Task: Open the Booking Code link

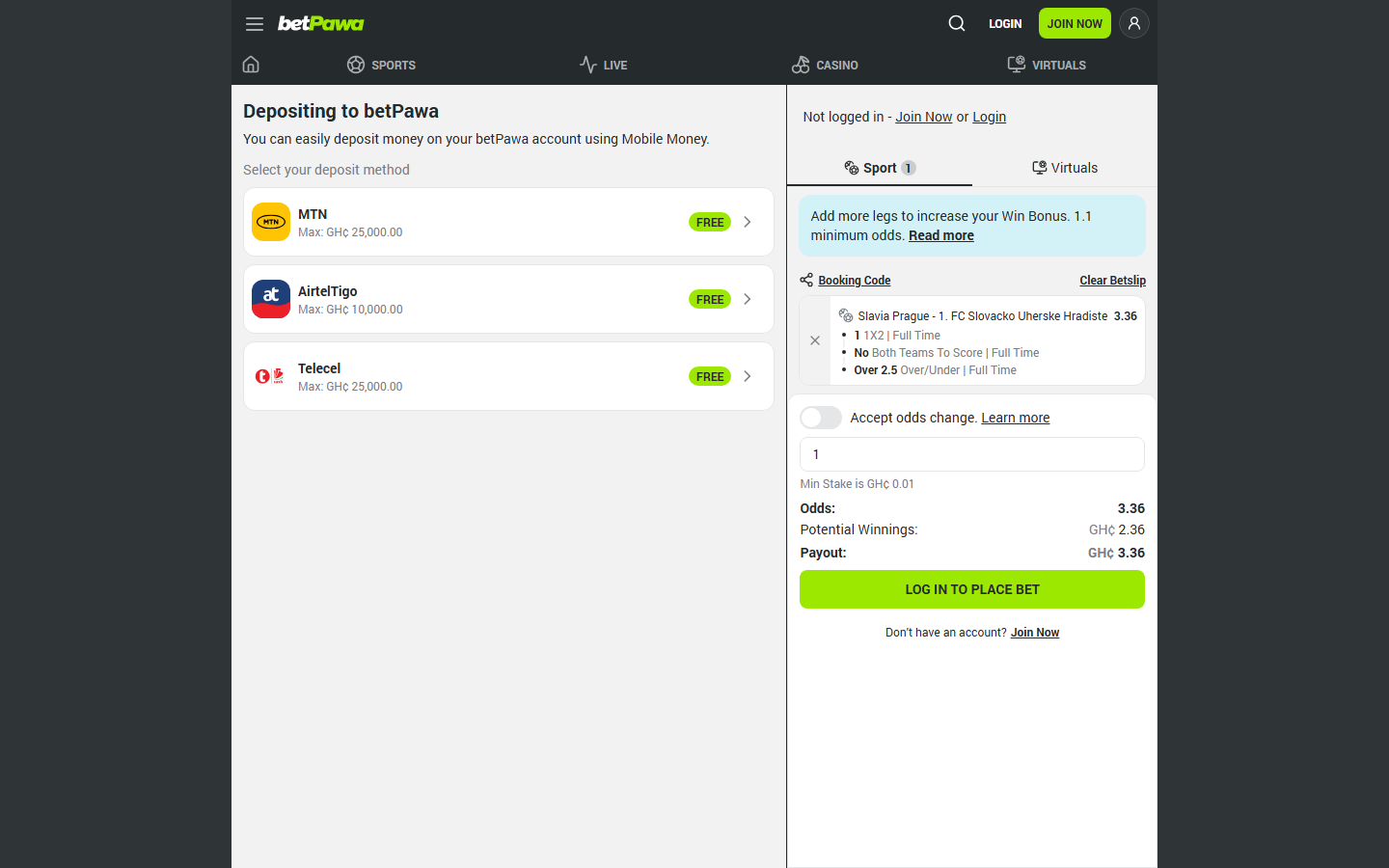Action: coord(855,281)
